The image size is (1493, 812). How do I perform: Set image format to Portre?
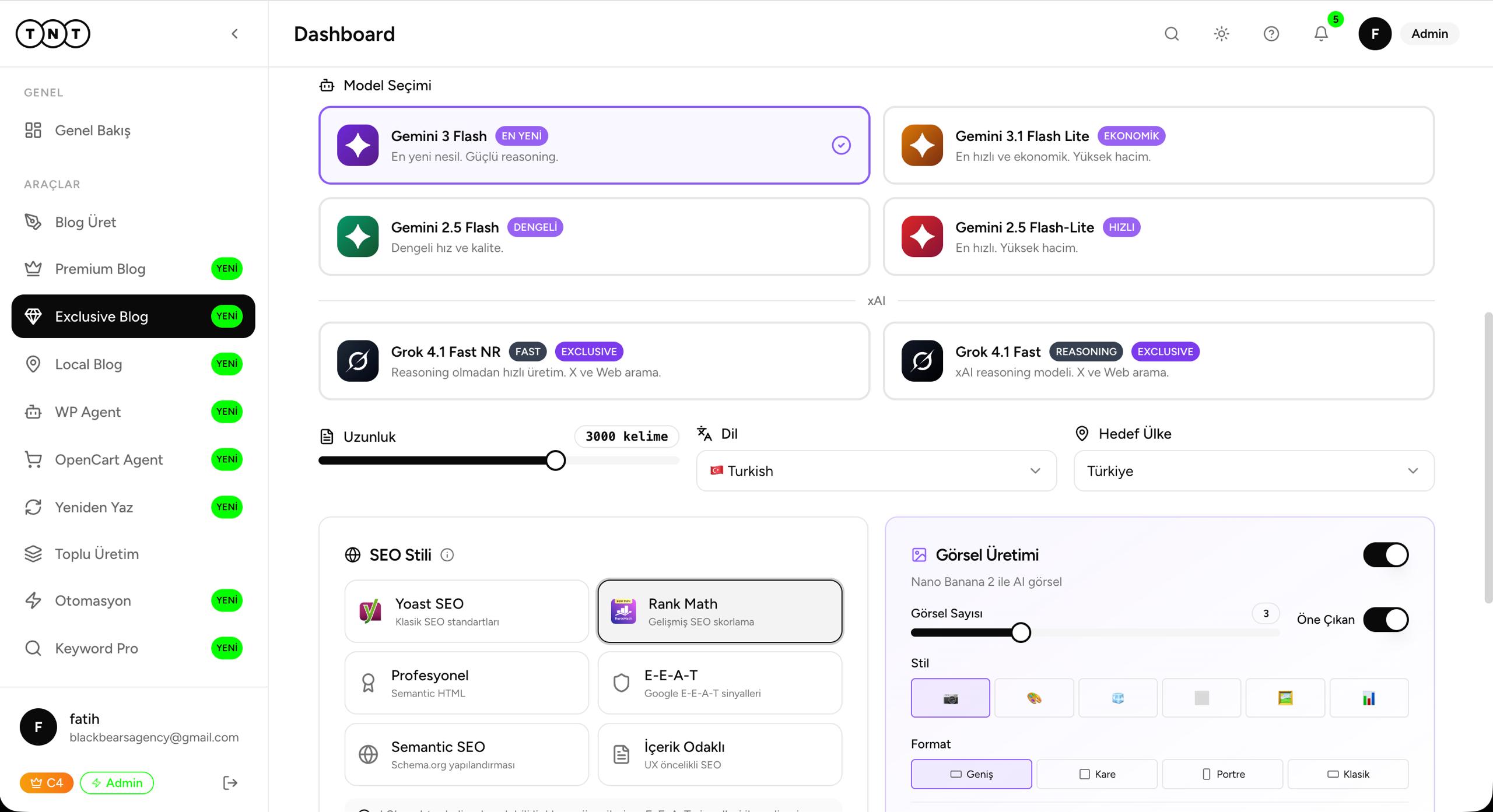tap(1222, 774)
